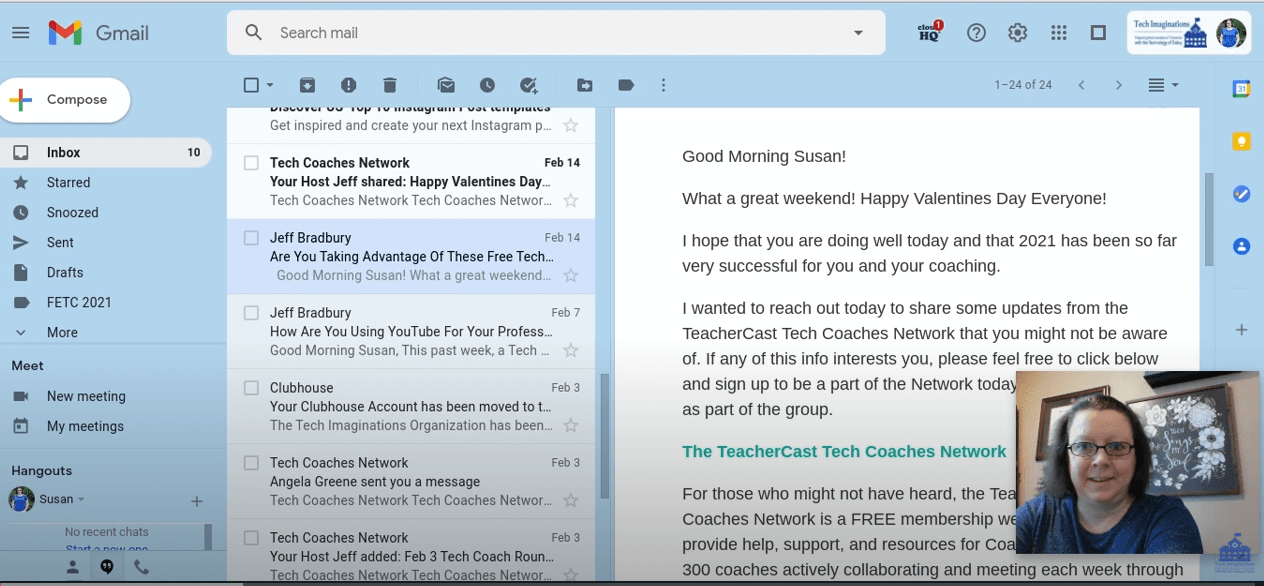
Task: Mark as unread envelope icon
Action: point(446,85)
